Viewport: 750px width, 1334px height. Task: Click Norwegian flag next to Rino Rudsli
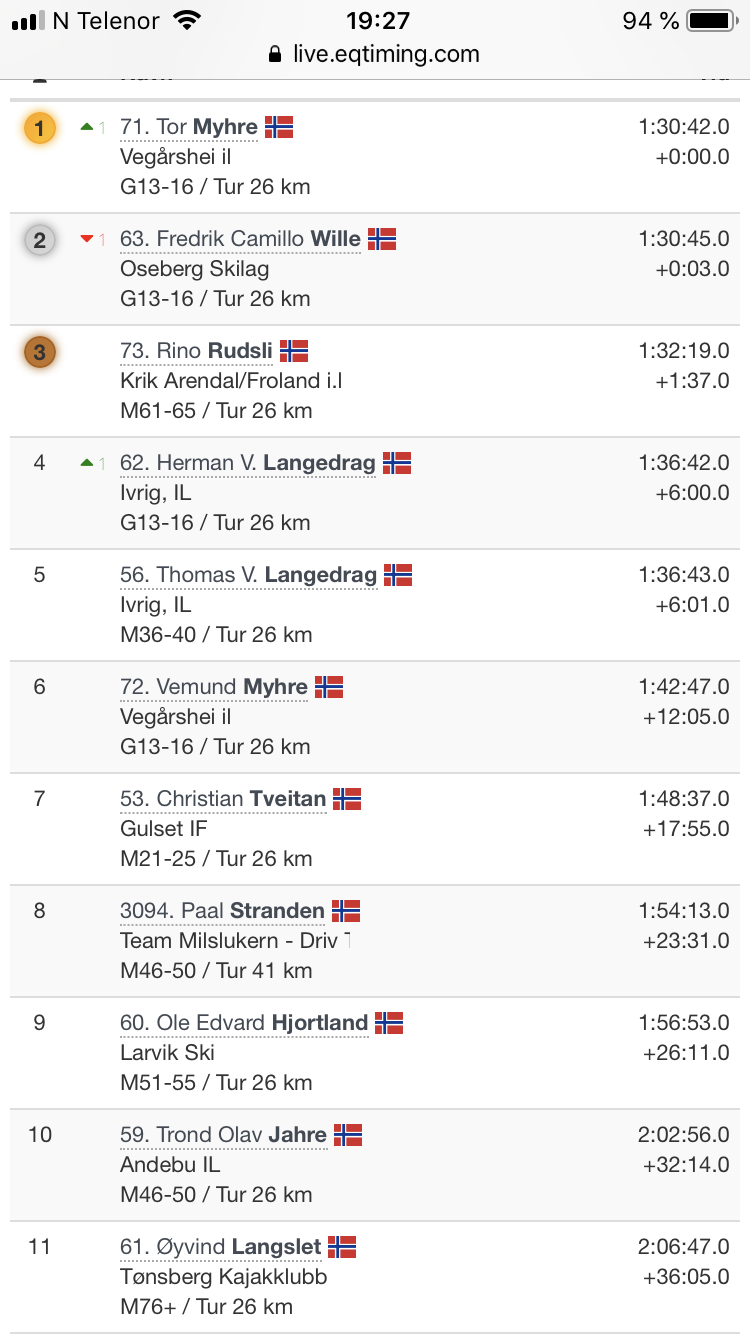point(294,351)
